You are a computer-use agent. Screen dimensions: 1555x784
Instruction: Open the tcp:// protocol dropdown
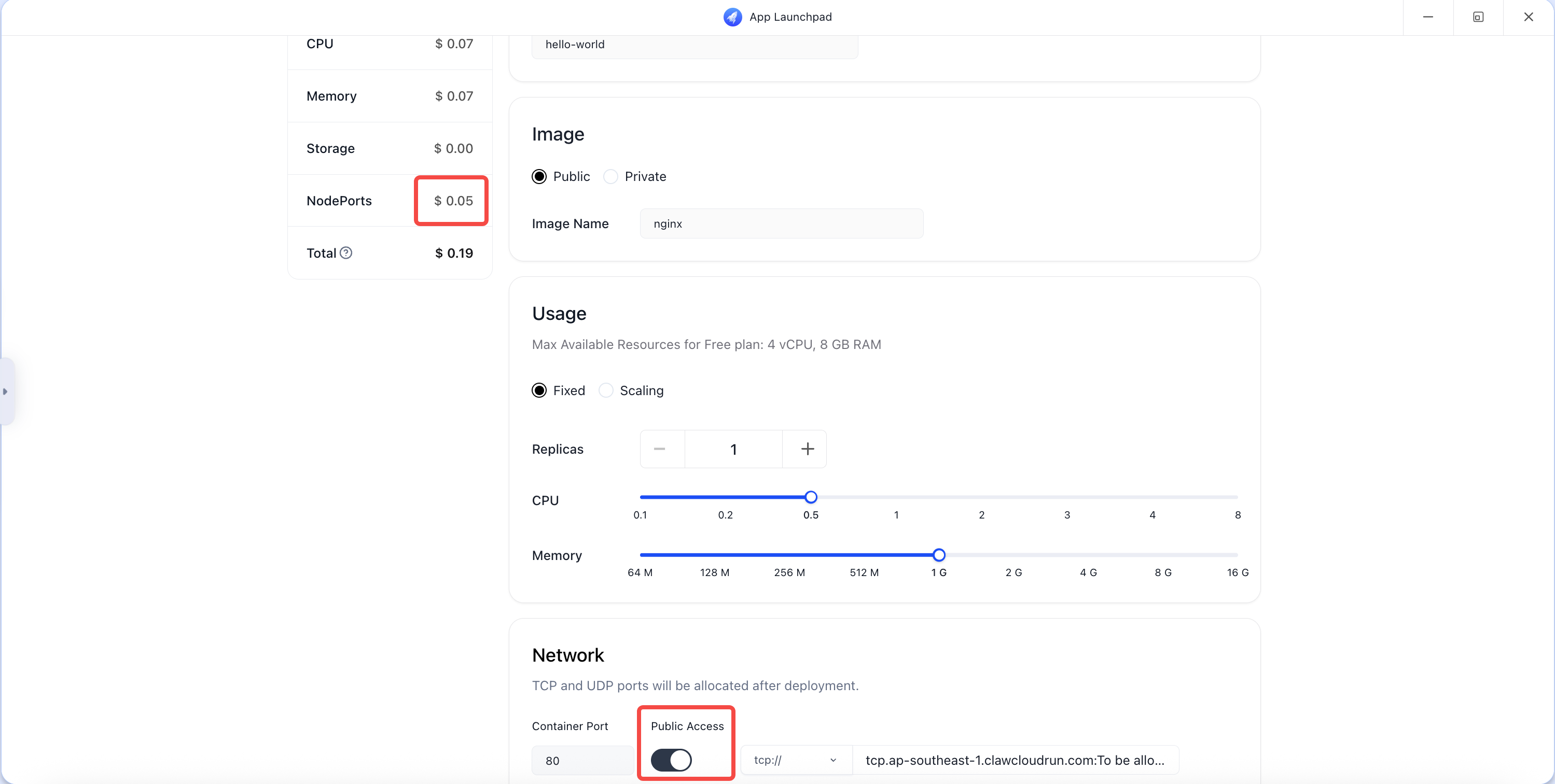click(795, 760)
